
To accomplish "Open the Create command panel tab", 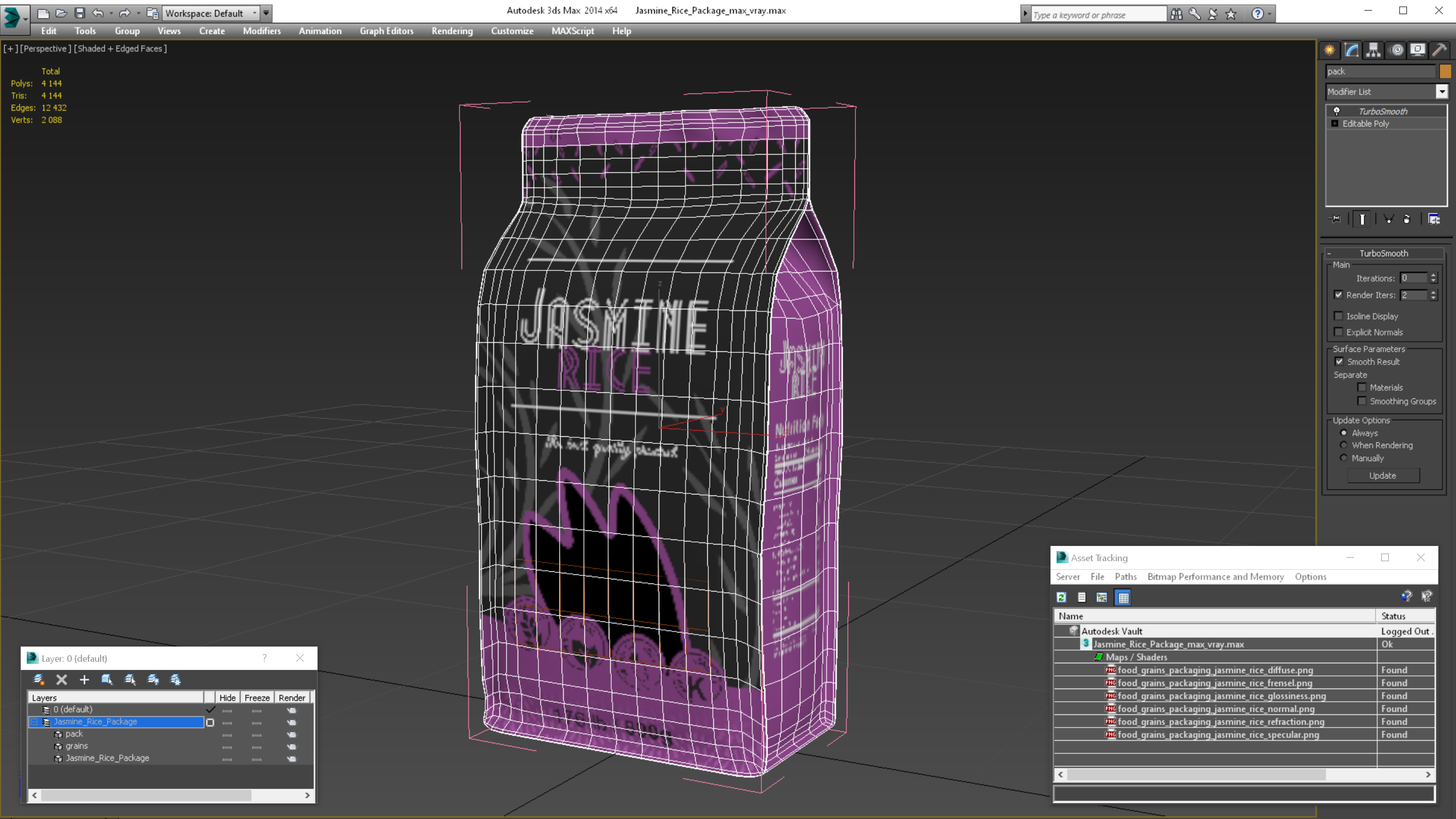I will point(1330,51).
